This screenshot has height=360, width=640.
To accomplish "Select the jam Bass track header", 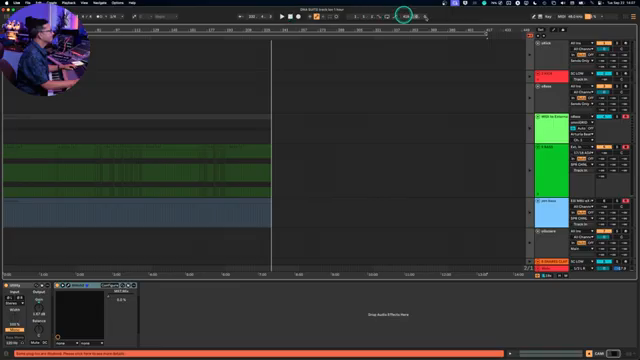I will point(551,213).
